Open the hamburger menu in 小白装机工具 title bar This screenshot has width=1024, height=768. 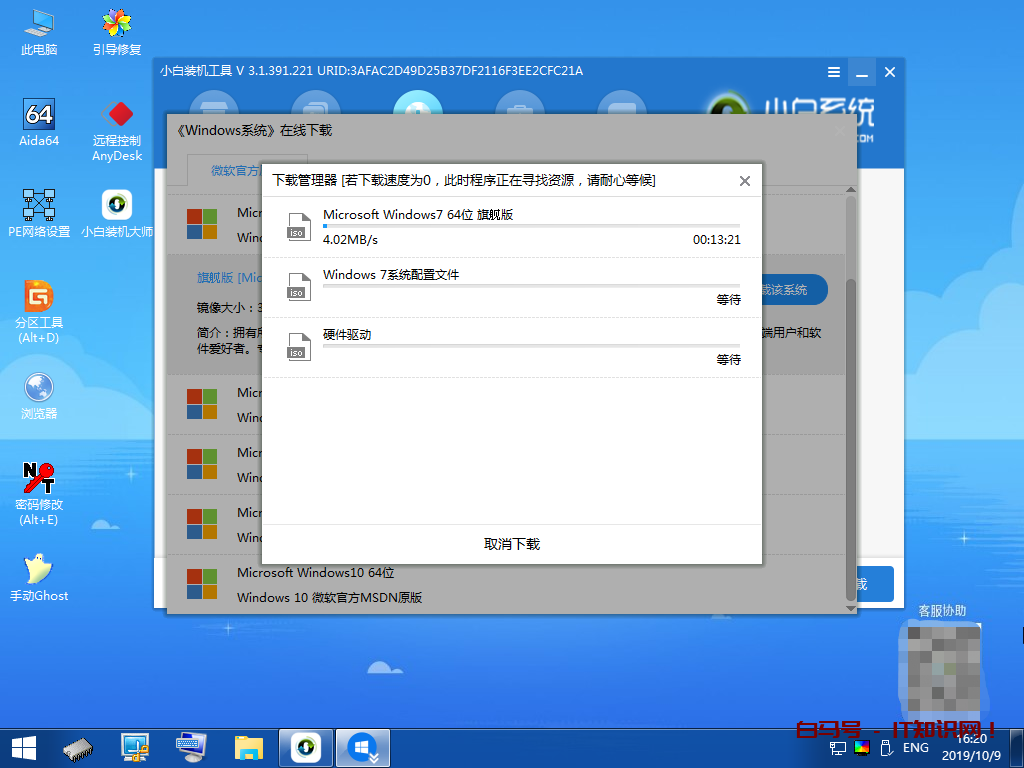pos(834,72)
